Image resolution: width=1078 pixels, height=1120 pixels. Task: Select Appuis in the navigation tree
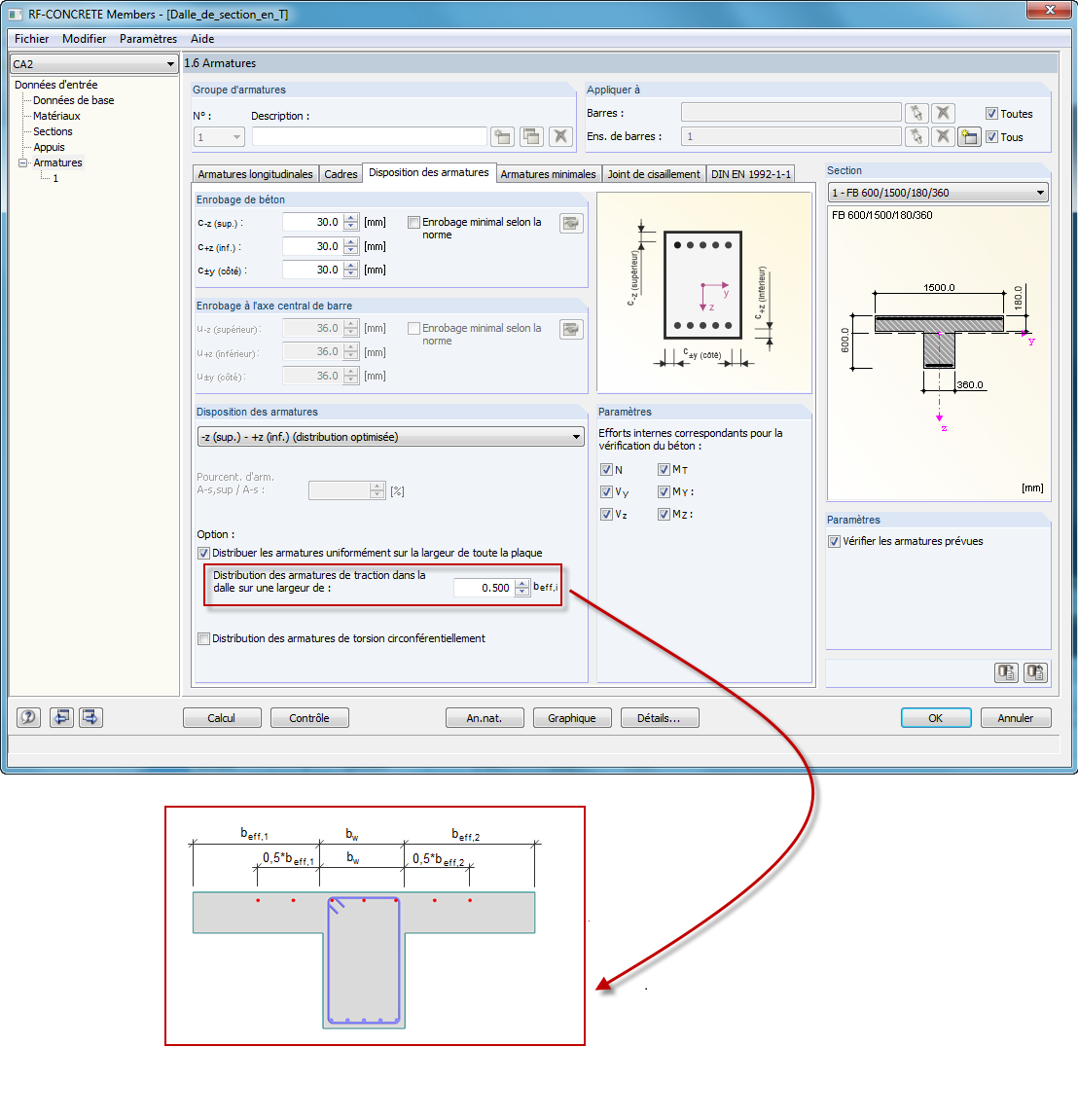coord(49,147)
